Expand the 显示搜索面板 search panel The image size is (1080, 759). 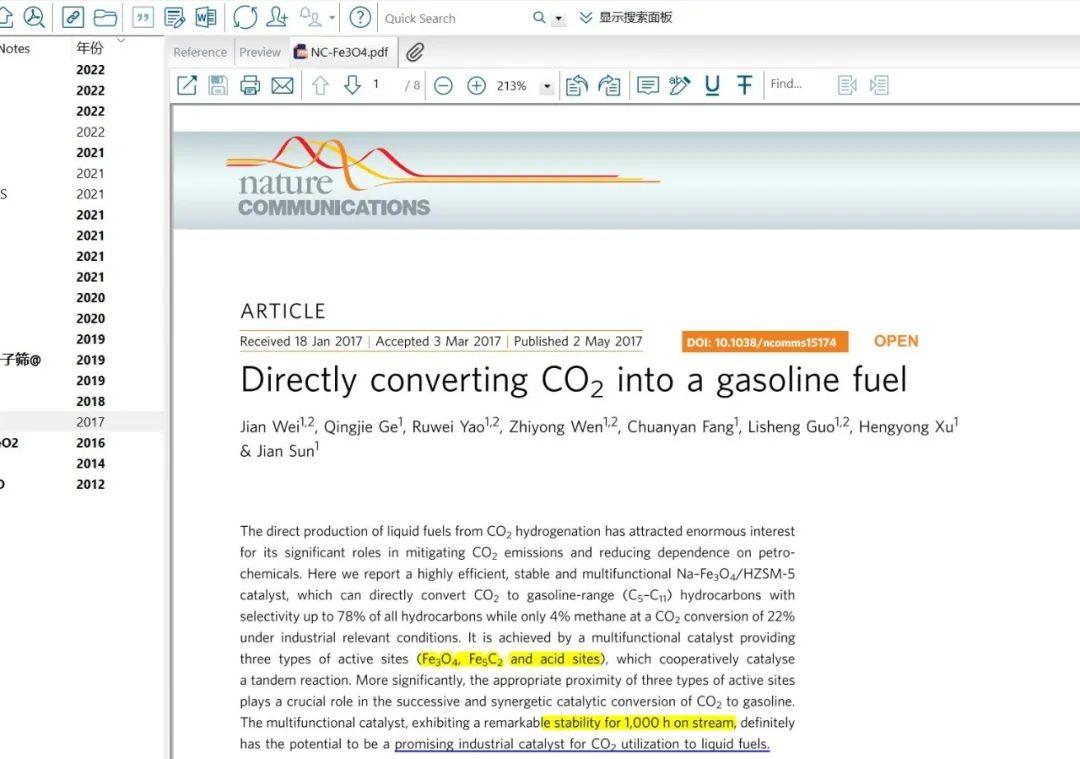pyautogui.click(x=625, y=18)
